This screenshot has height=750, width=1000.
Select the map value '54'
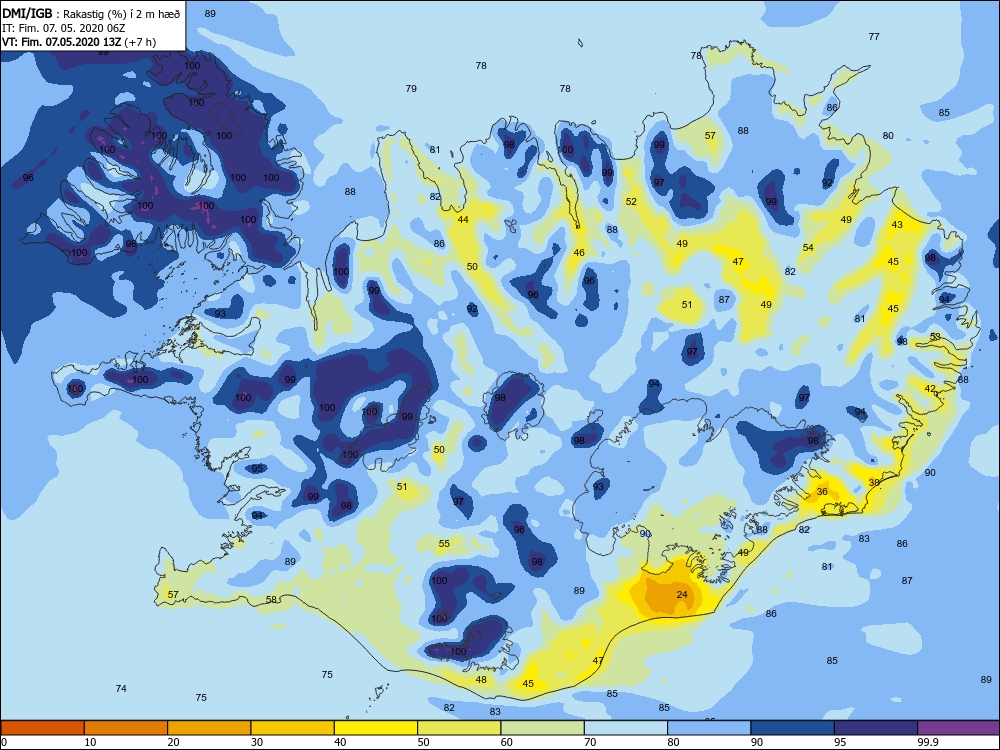click(x=808, y=247)
